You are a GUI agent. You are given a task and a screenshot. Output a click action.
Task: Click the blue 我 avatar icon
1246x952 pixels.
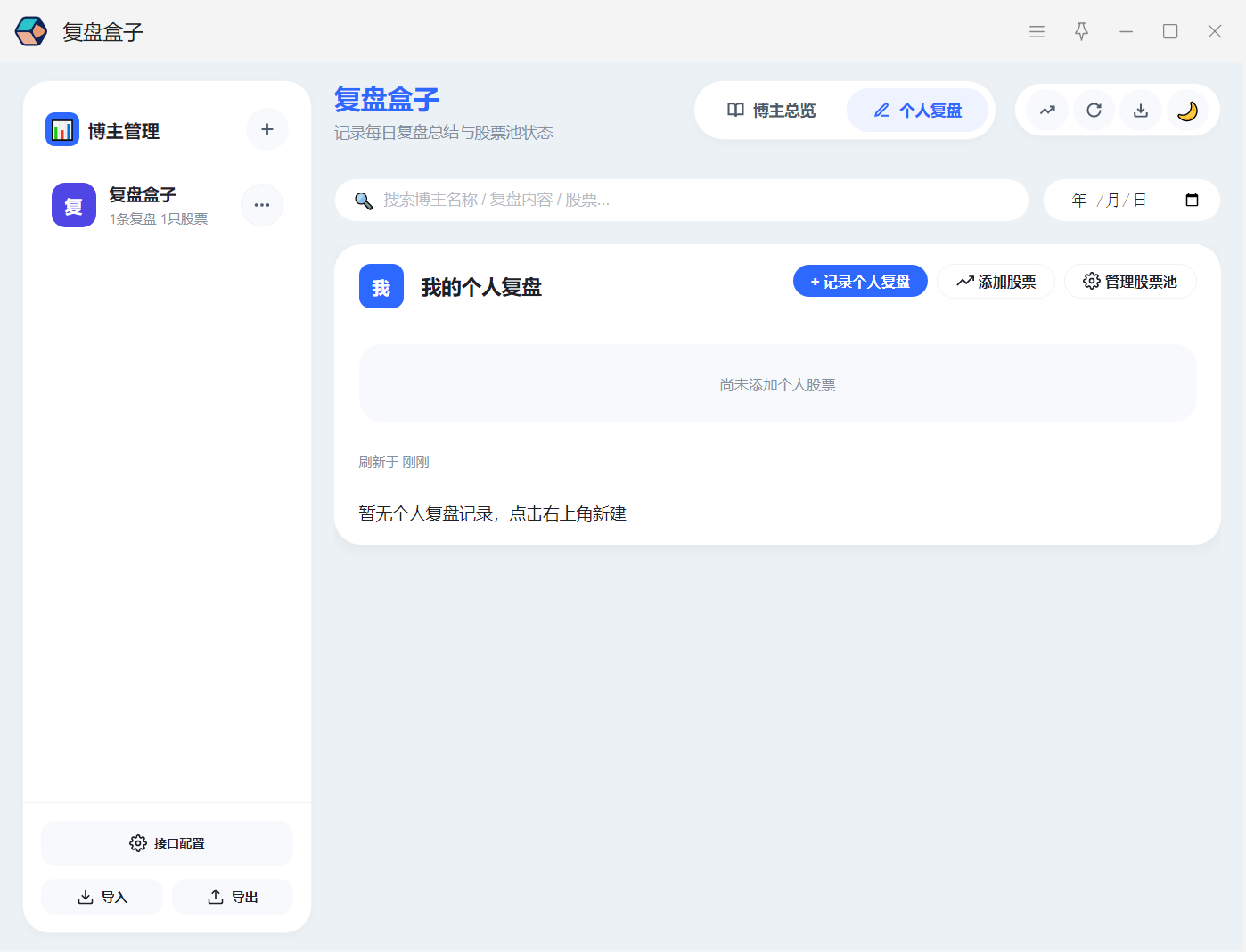pos(381,287)
